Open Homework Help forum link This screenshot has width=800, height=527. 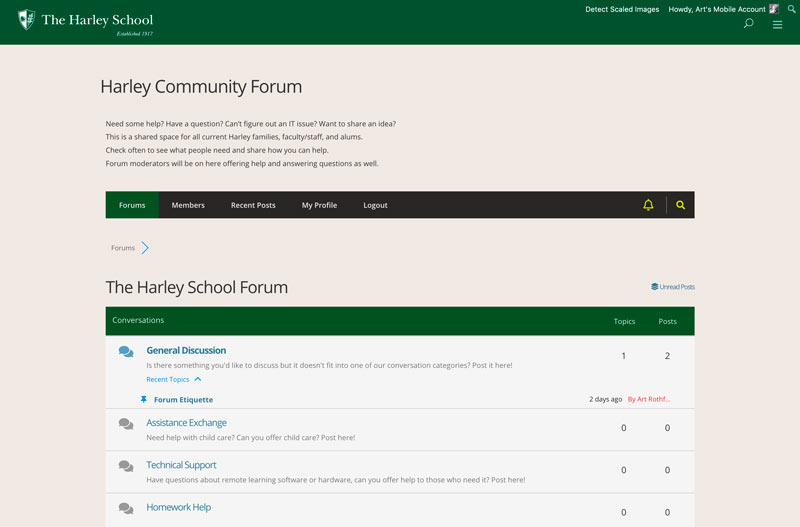(x=179, y=508)
